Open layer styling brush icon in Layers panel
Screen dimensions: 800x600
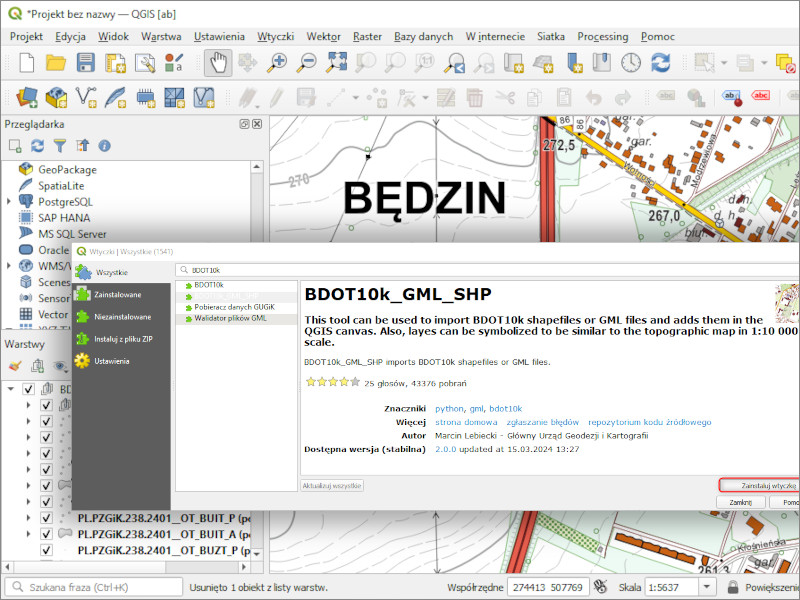(x=15, y=366)
